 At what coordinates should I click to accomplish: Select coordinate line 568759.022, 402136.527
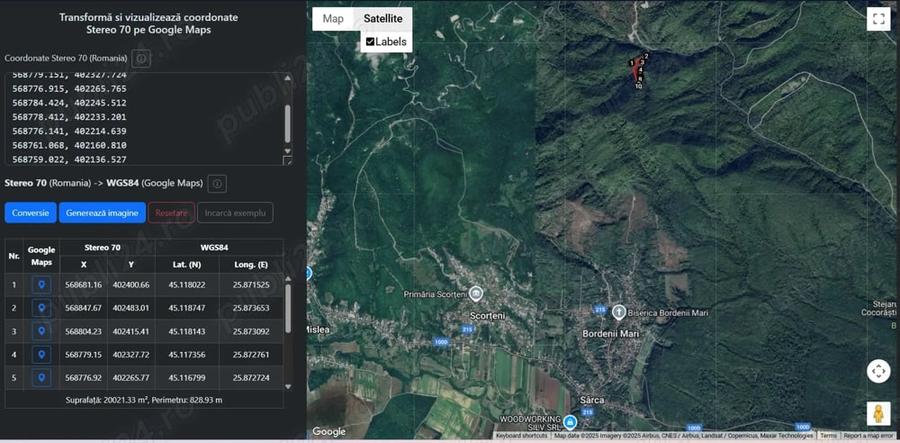69,160
